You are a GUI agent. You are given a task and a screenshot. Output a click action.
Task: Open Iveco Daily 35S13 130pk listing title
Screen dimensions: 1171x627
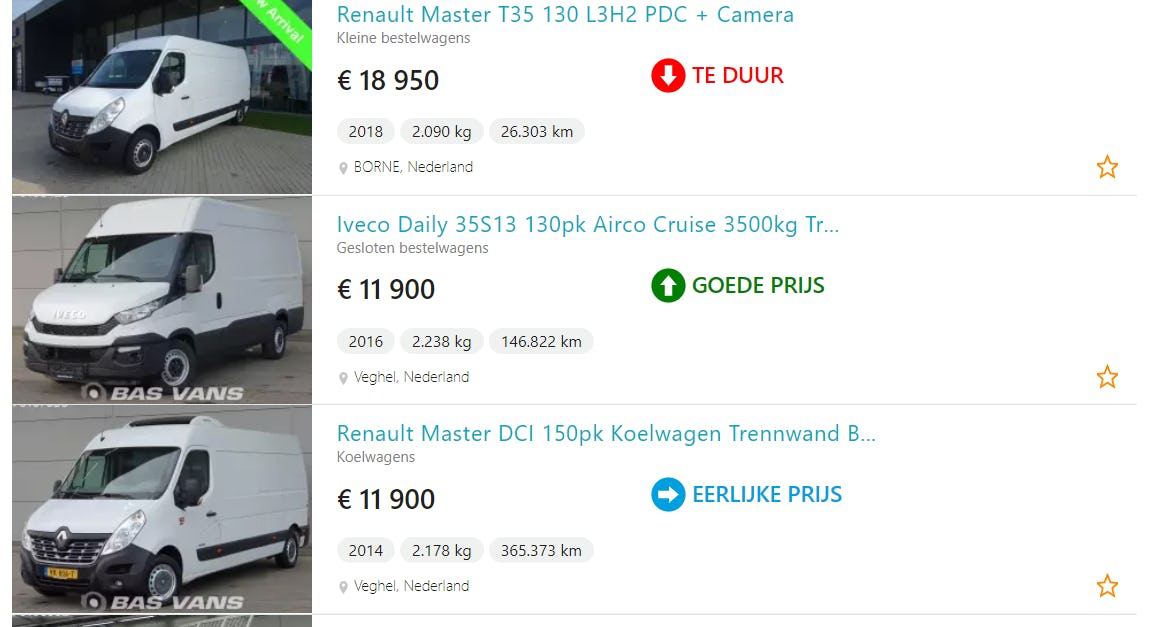tap(587, 225)
